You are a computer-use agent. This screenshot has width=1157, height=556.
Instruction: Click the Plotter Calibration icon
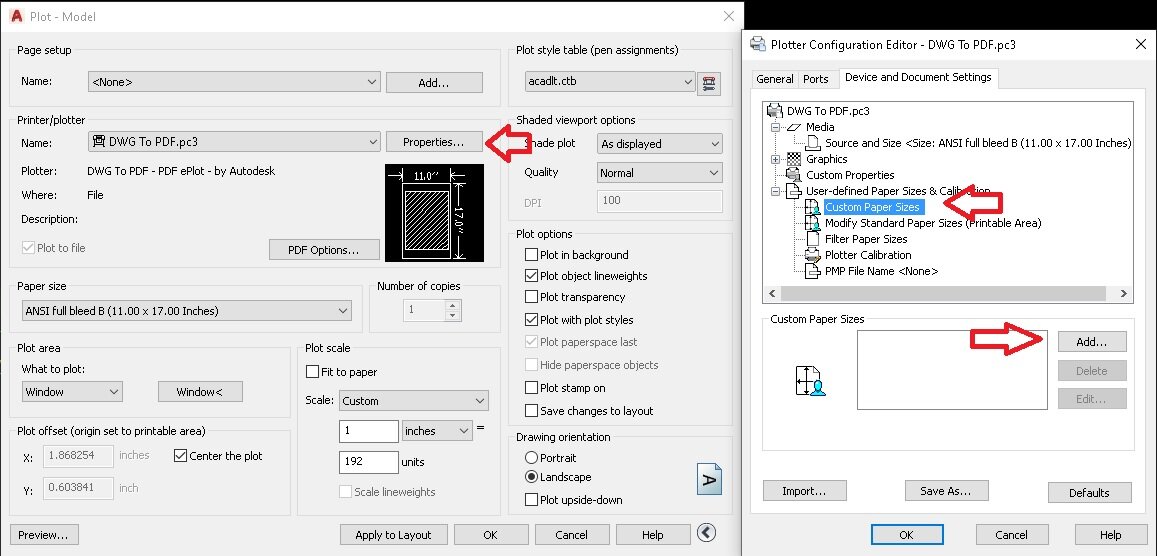pos(812,255)
